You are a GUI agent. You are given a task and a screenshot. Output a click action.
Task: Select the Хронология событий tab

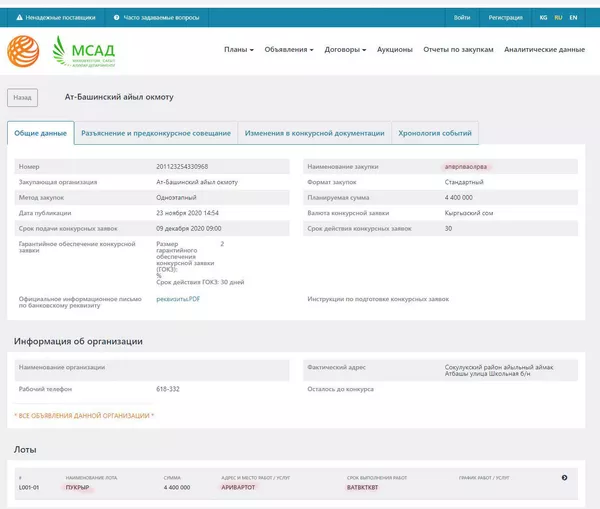(435, 133)
